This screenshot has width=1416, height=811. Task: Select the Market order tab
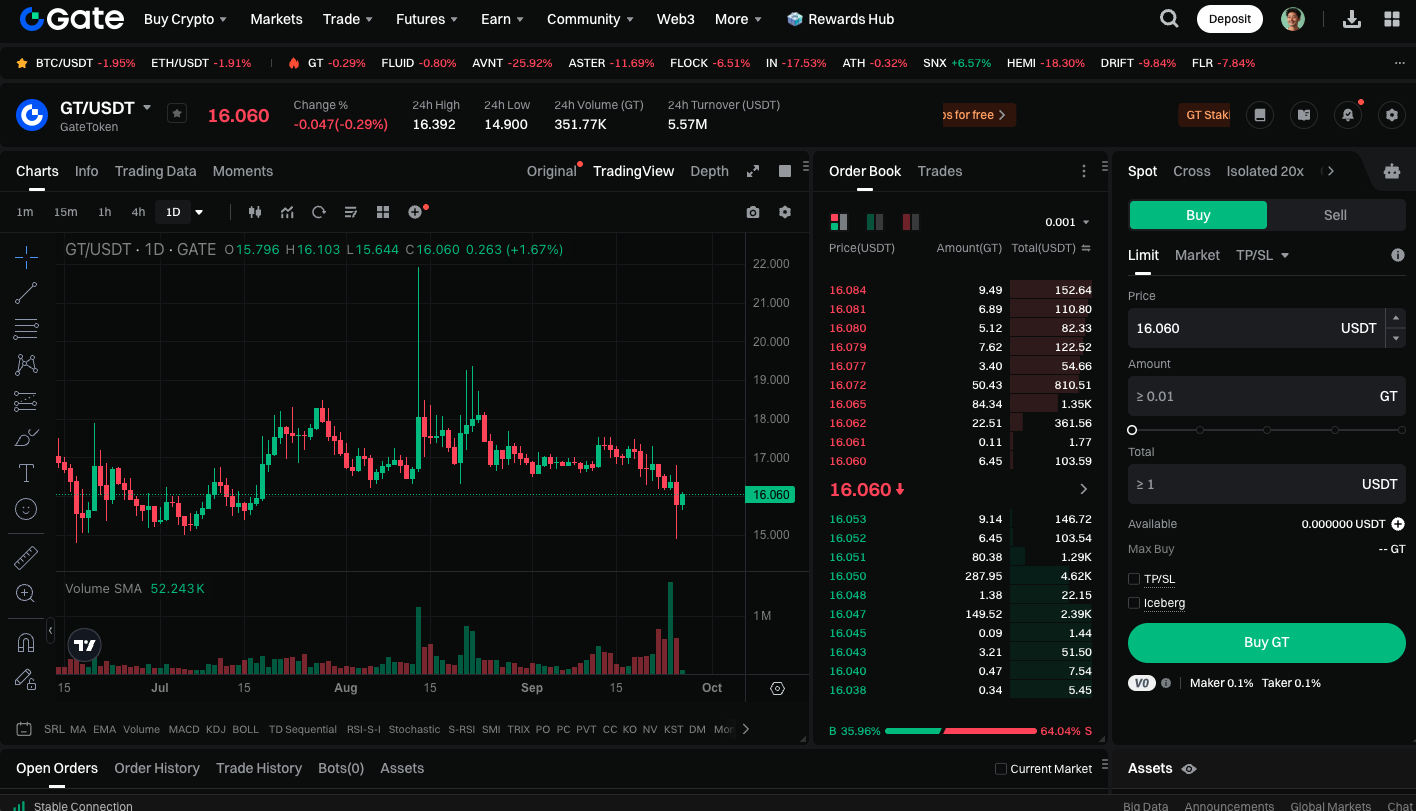pos(1197,255)
